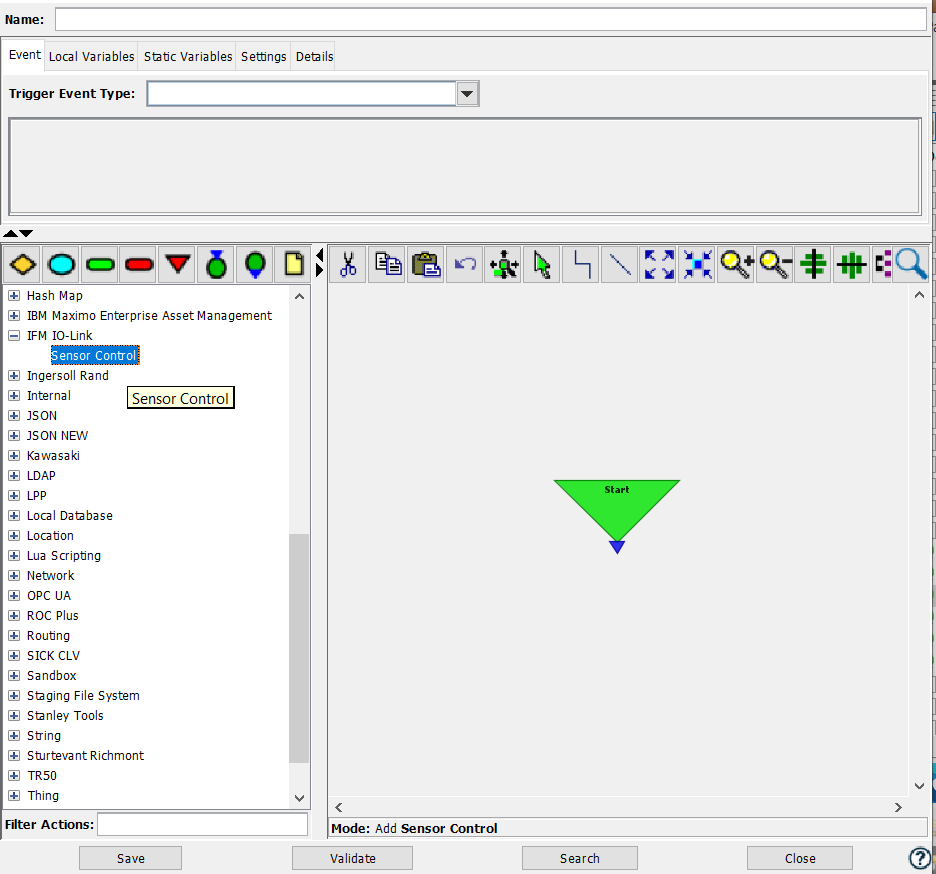Collapse the IFM IO-Link tree branch
Image resolution: width=936 pixels, height=874 pixels.
click(x=12, y=335)
